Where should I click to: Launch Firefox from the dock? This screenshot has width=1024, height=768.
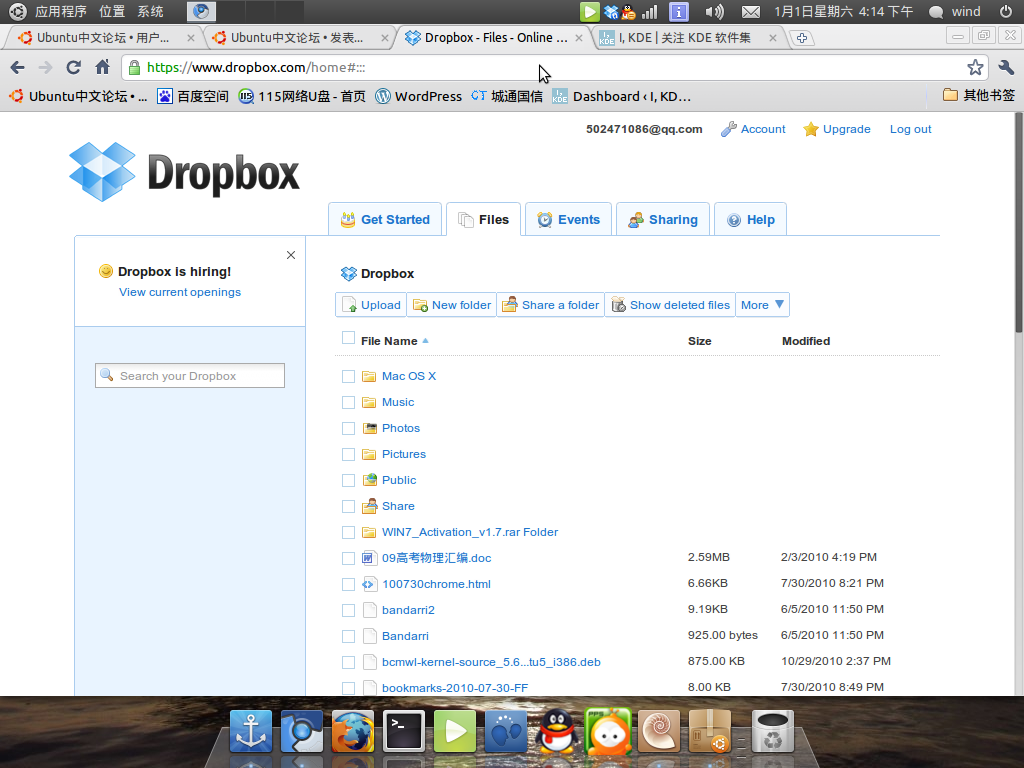pos(353,731)
